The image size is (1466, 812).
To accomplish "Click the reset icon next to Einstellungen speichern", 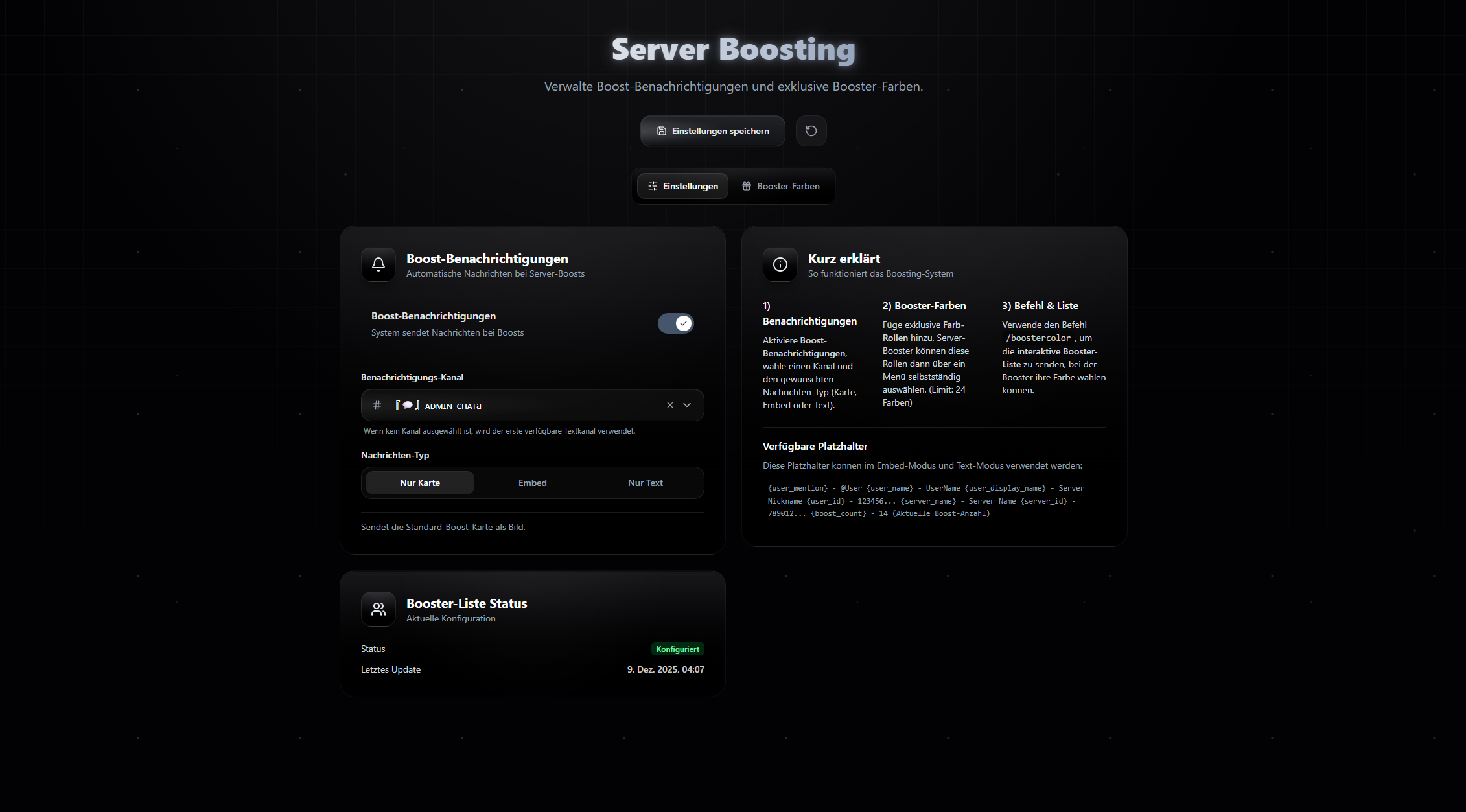I will (811, 131).
